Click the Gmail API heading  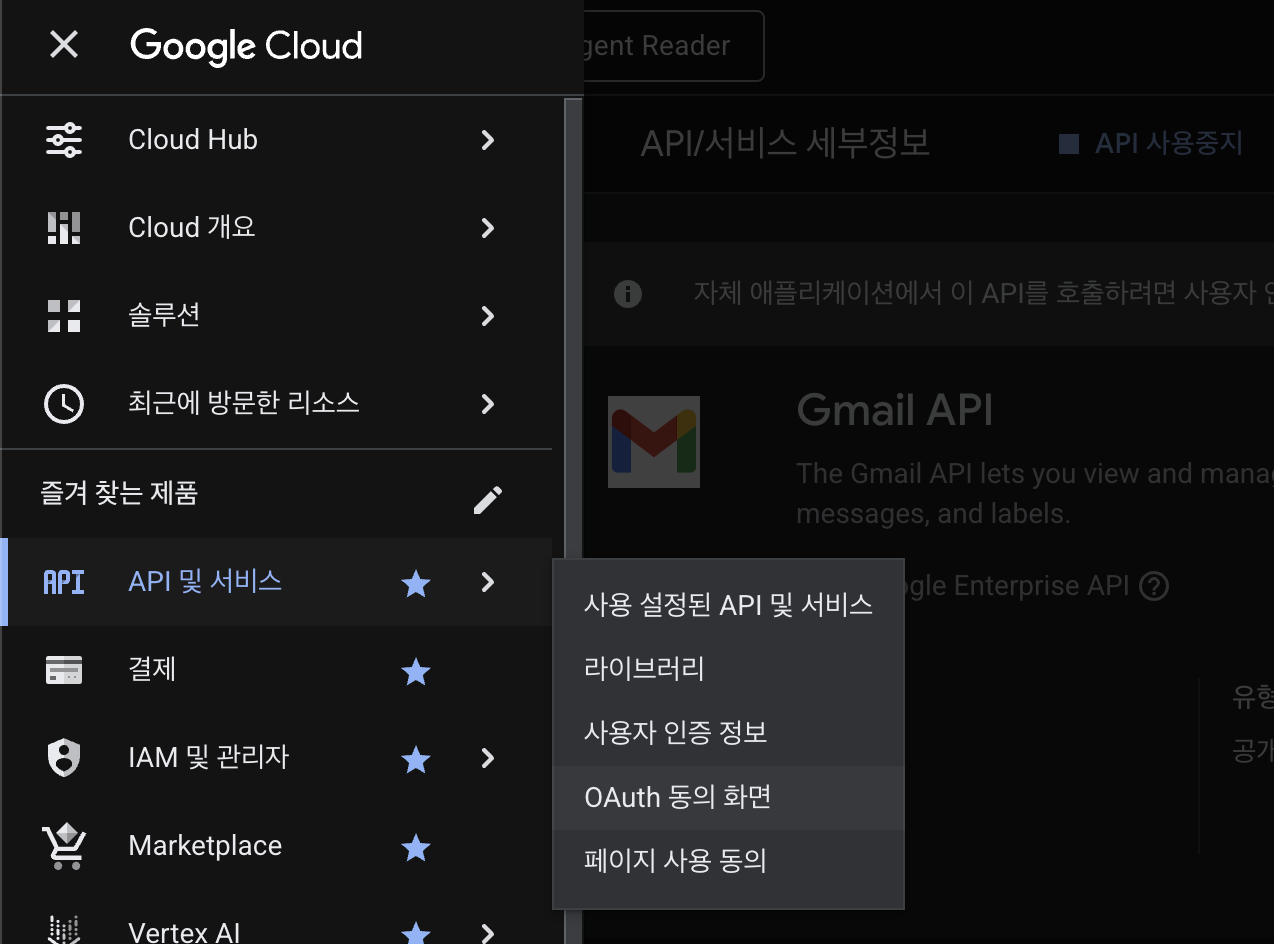pyautogui.click(x=895, y=410)
